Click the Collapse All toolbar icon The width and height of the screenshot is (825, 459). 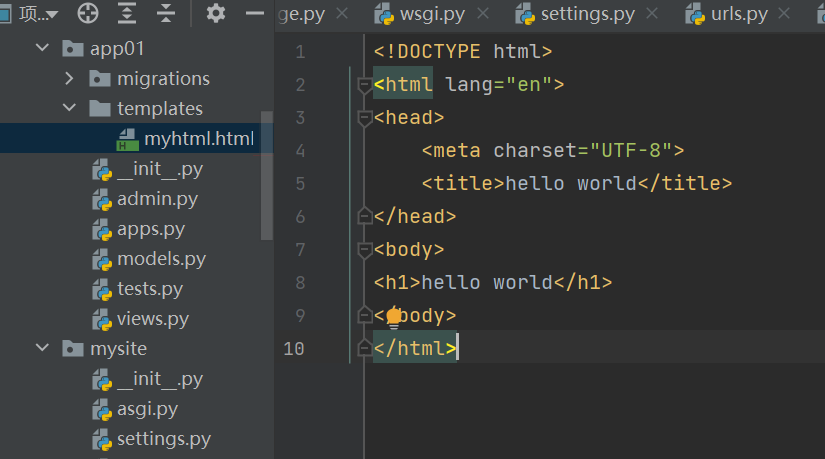pos(165,14)
